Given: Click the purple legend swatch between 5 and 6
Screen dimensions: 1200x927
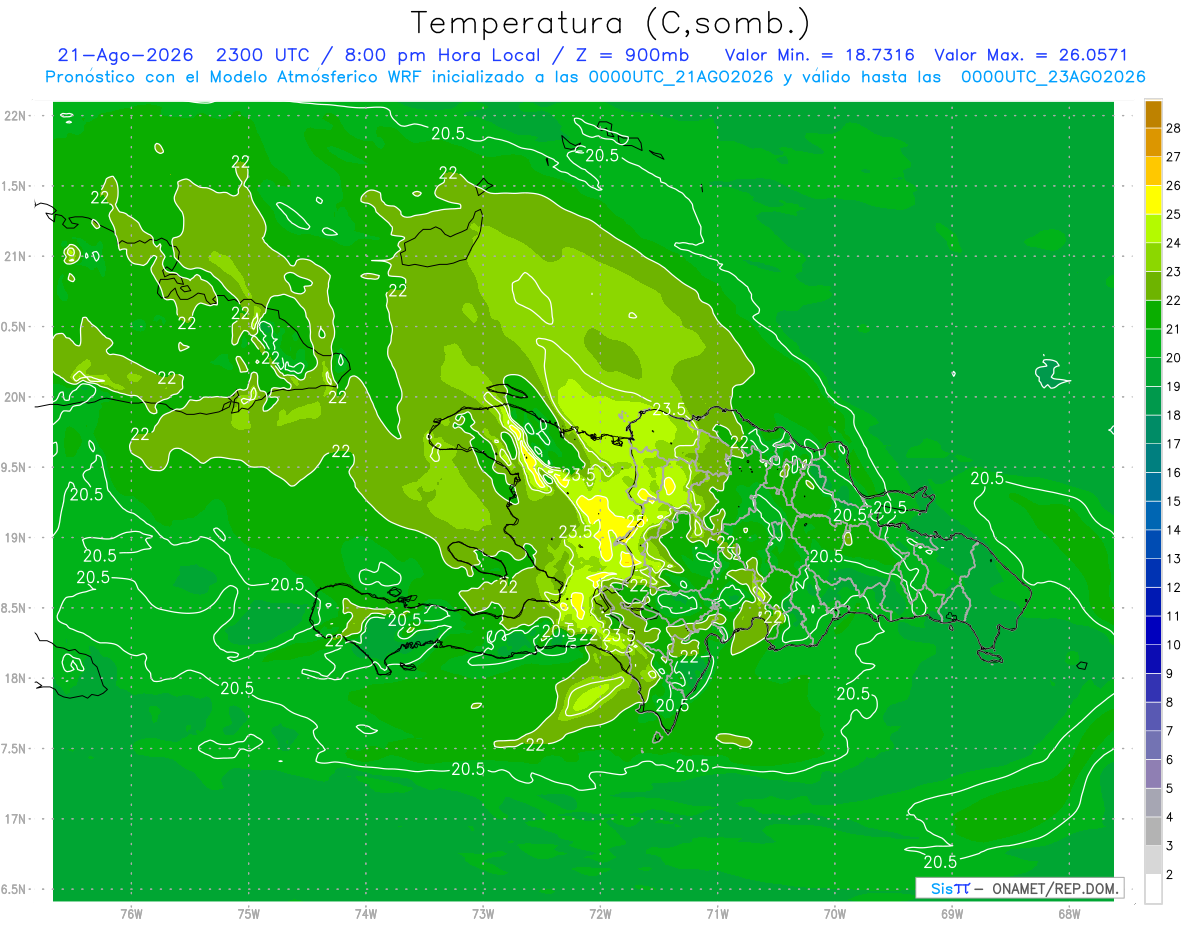Looking at the screenshot, I should (1153, 774).
